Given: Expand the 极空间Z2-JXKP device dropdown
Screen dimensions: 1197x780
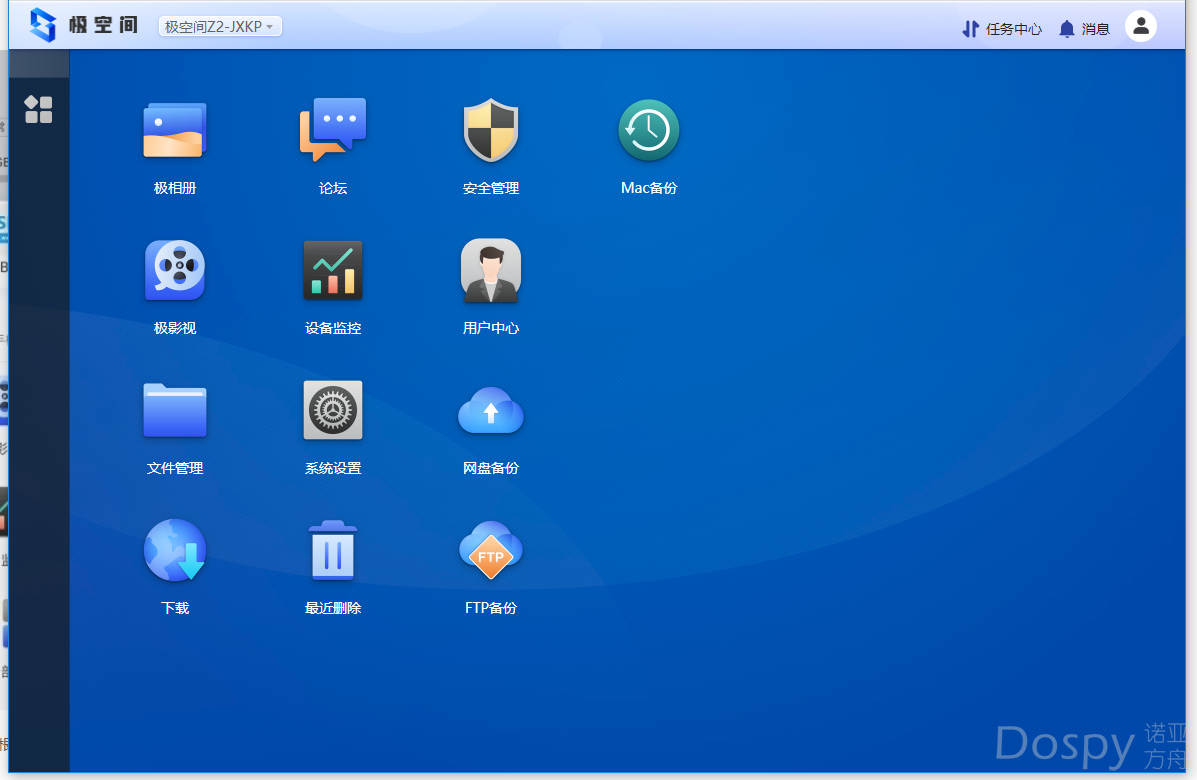Looking at the screenshot, I should click(x=220, y=27).
